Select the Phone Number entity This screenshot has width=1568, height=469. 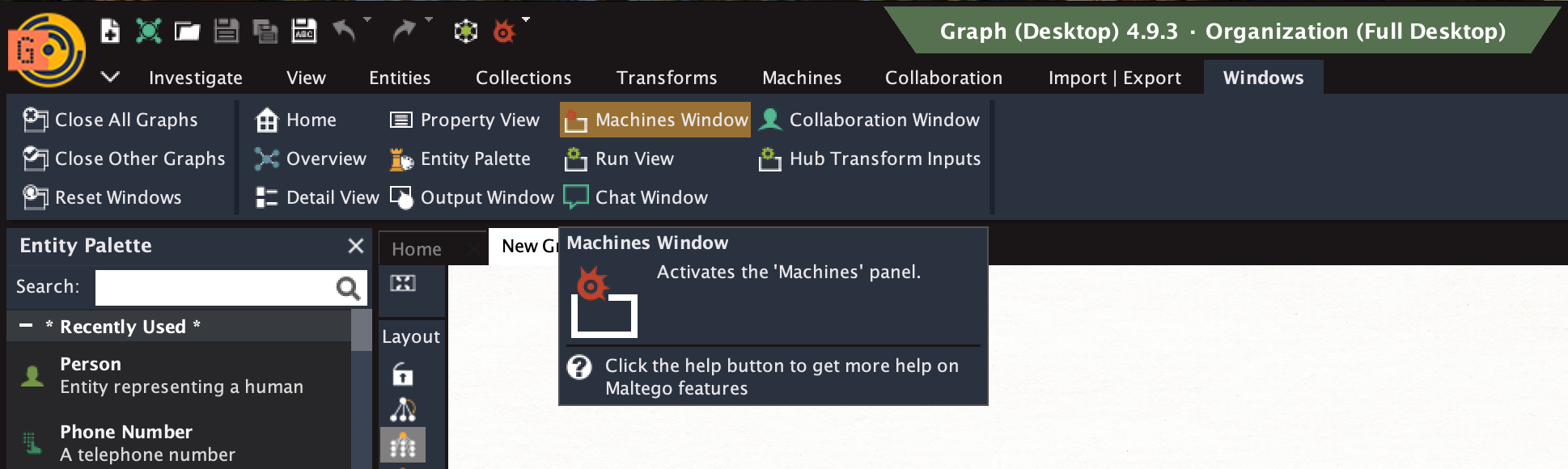click(x=179, y=443)
